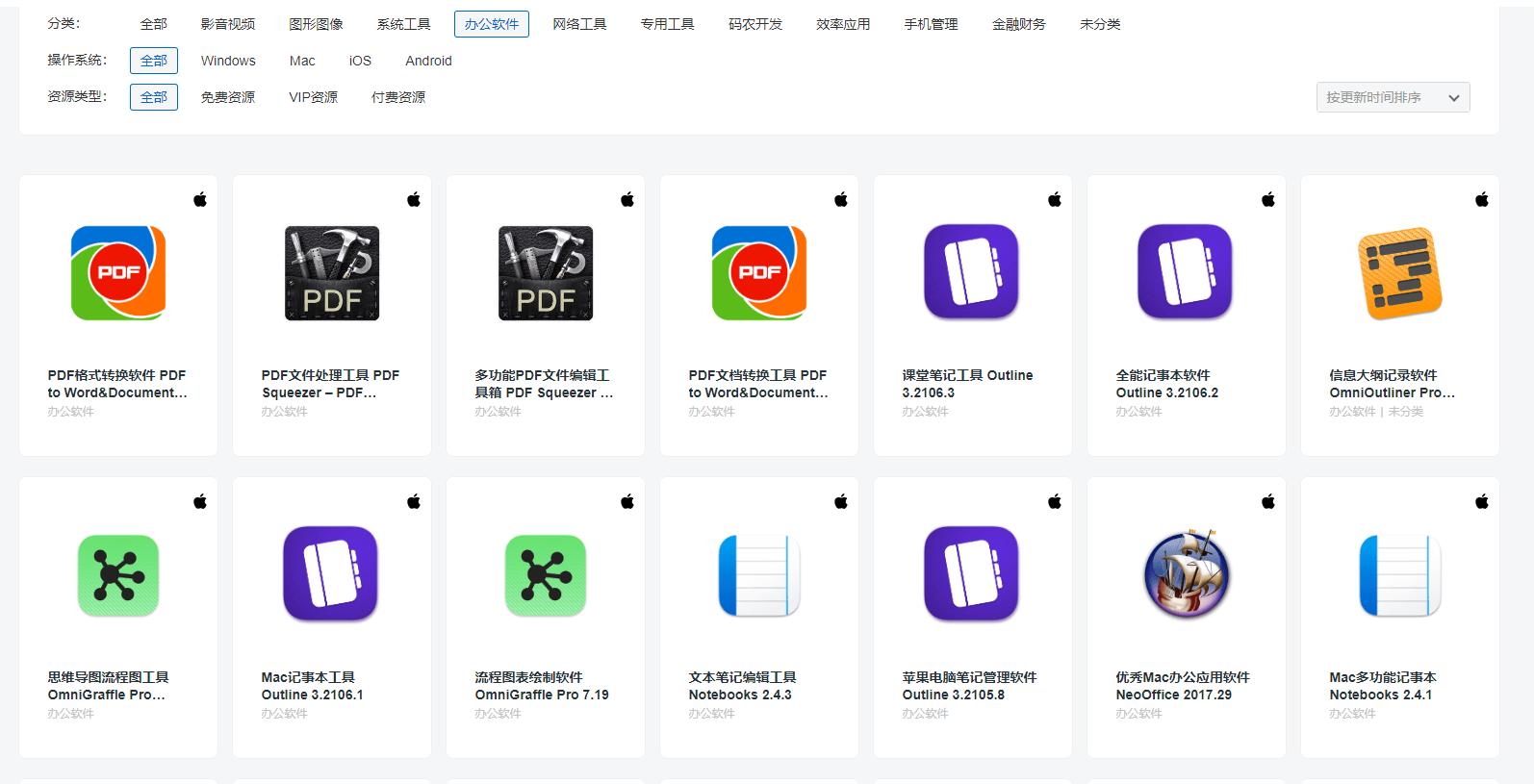Screen dimensions: 1534x784
Task: Click the NeoOffice 2017.29 ship icon
Action: tap(1186, 574)
